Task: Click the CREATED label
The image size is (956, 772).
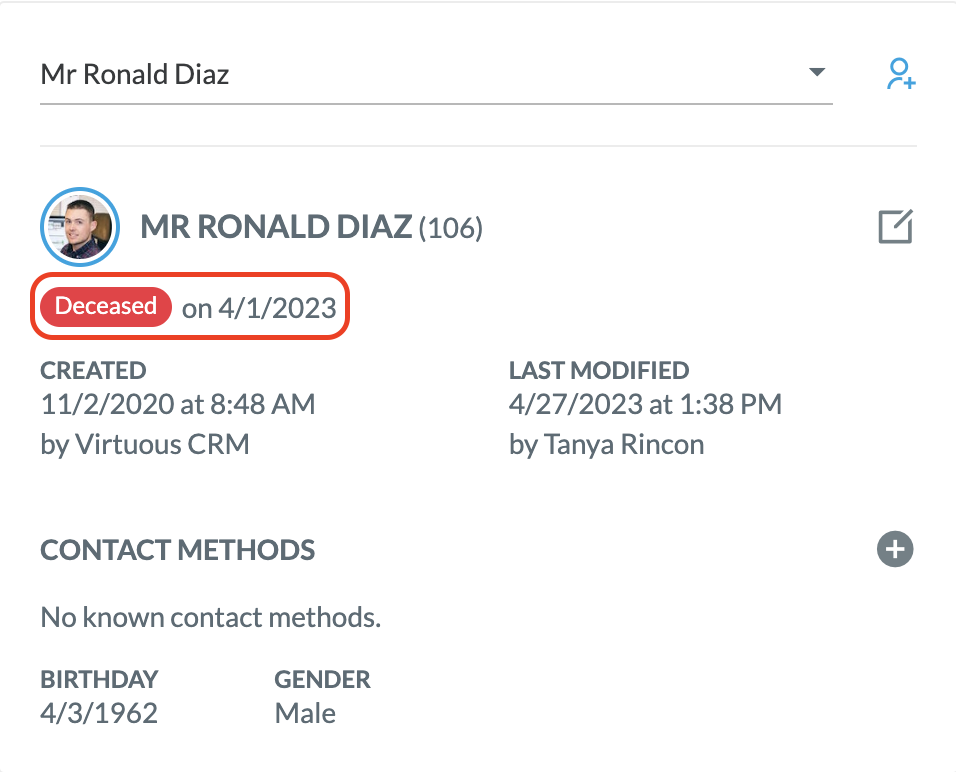Action: pyautogui.click(x=93, y=370)
